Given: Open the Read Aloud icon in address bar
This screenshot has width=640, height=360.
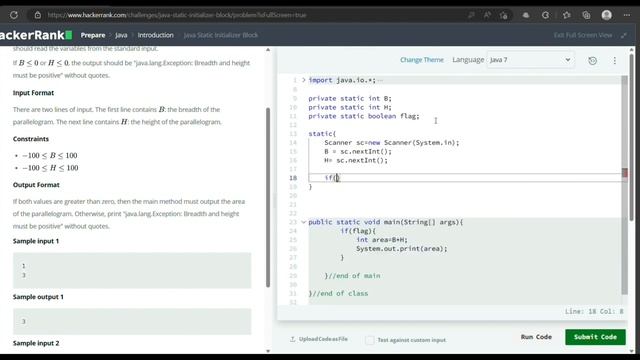Looking at the screenshot, I should [x=487, y=15].
